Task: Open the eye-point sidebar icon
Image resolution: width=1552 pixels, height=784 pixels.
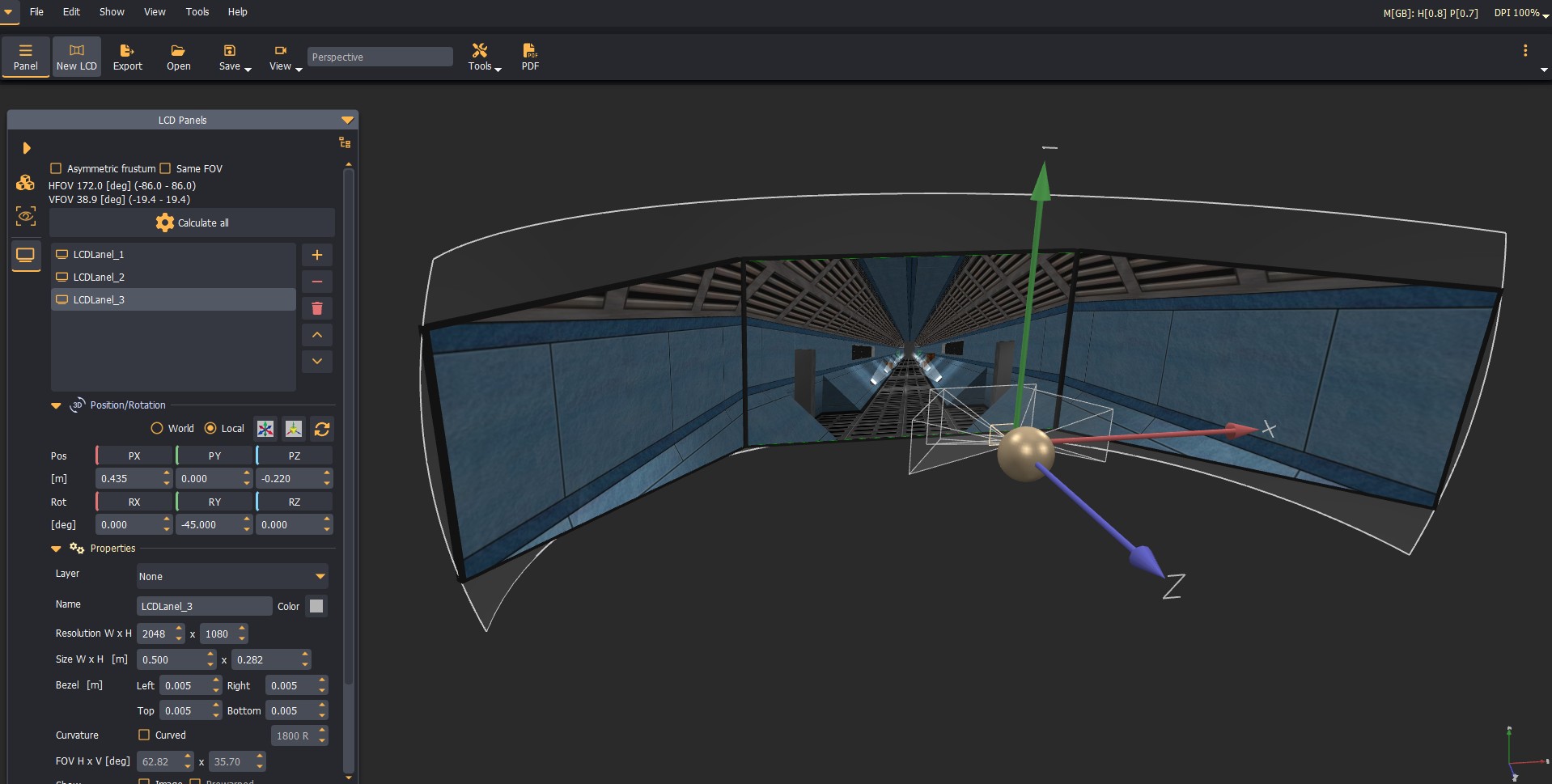Action: [x=26, y=216]
